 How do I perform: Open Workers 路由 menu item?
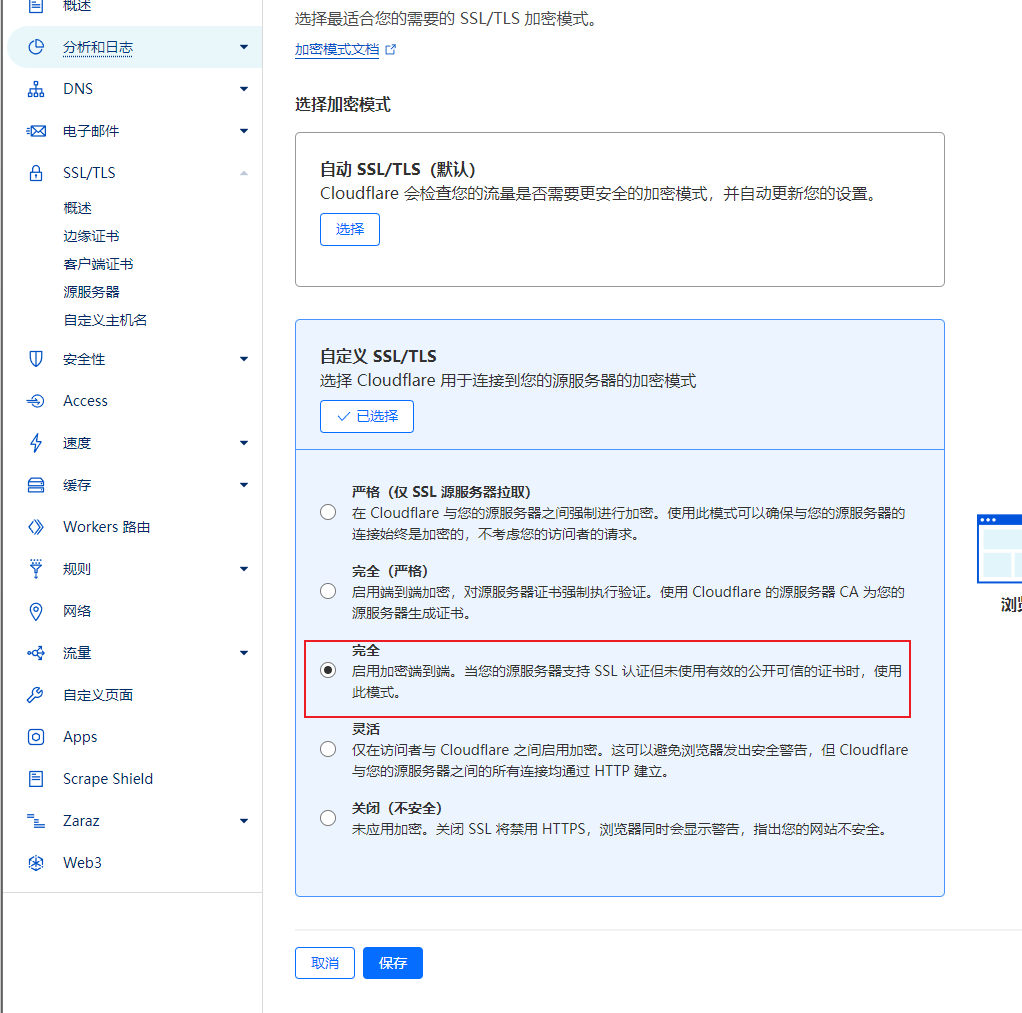tap(107, 527)
